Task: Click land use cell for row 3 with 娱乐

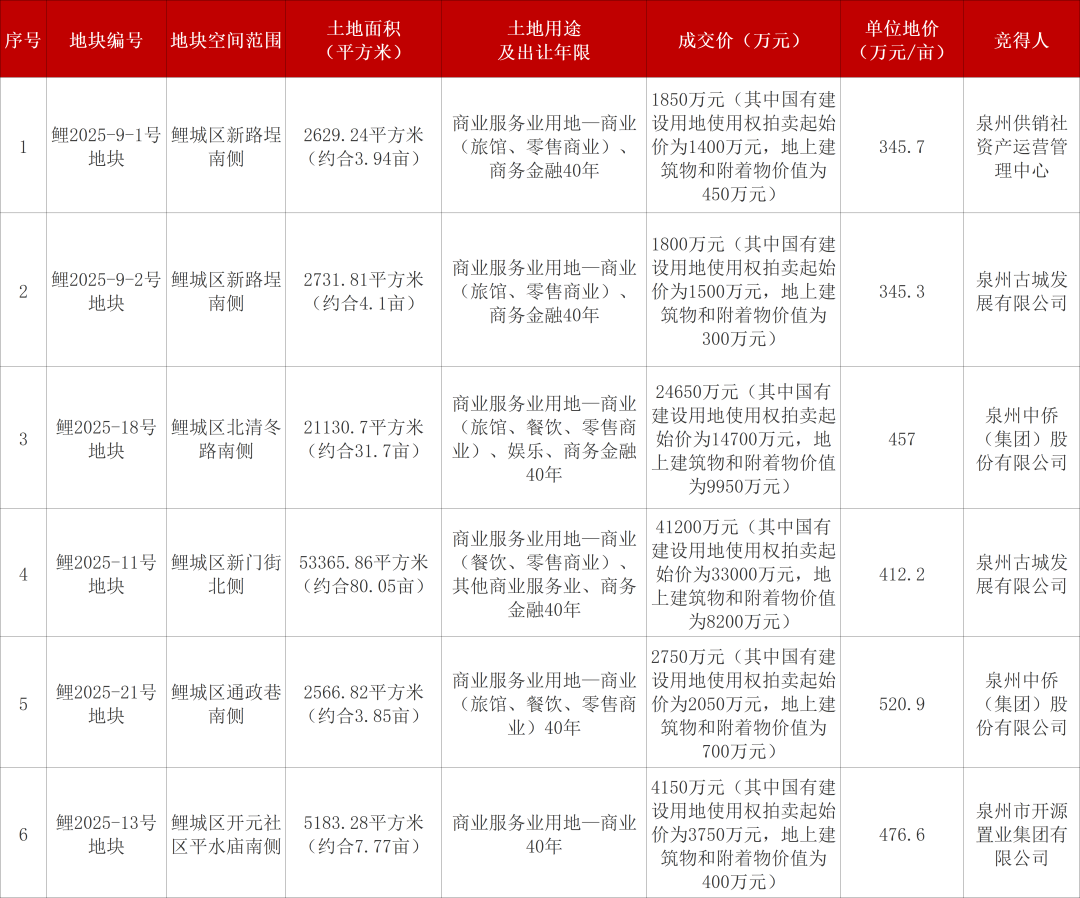Action: pyautogui.click(x=544, y=438)
